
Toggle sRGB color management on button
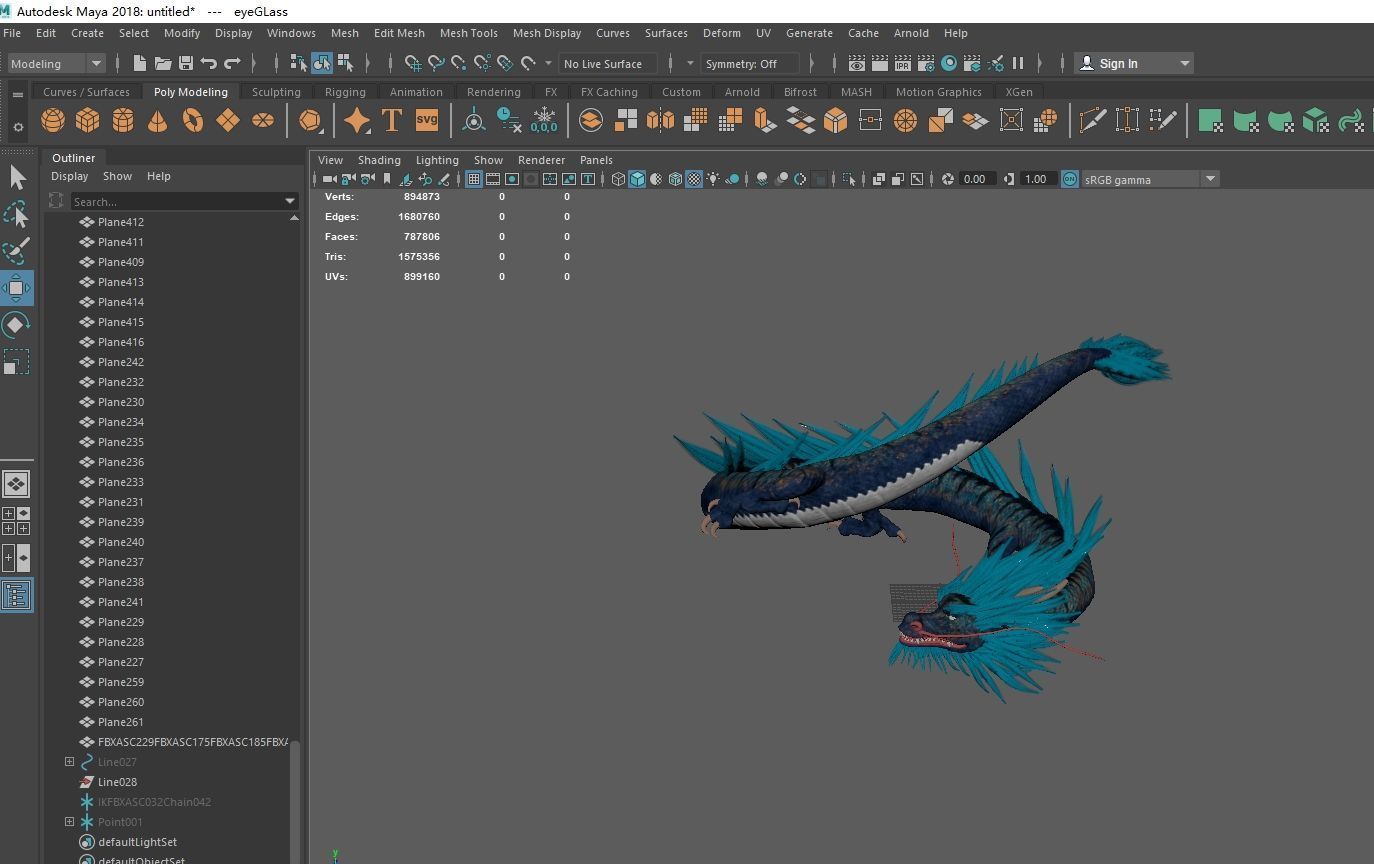[x=1070, y=179]
